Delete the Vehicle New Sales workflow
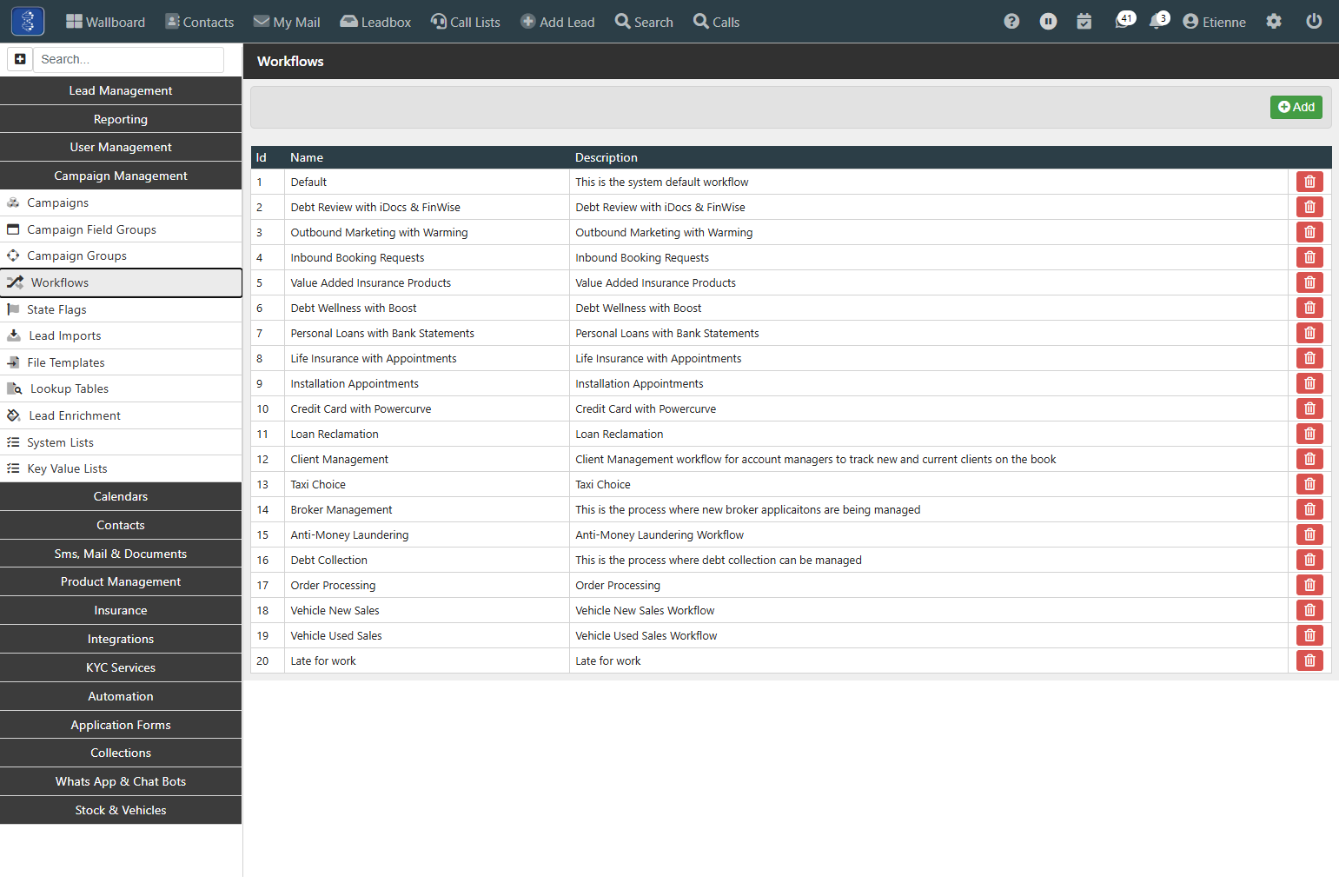 [1309, 610]
